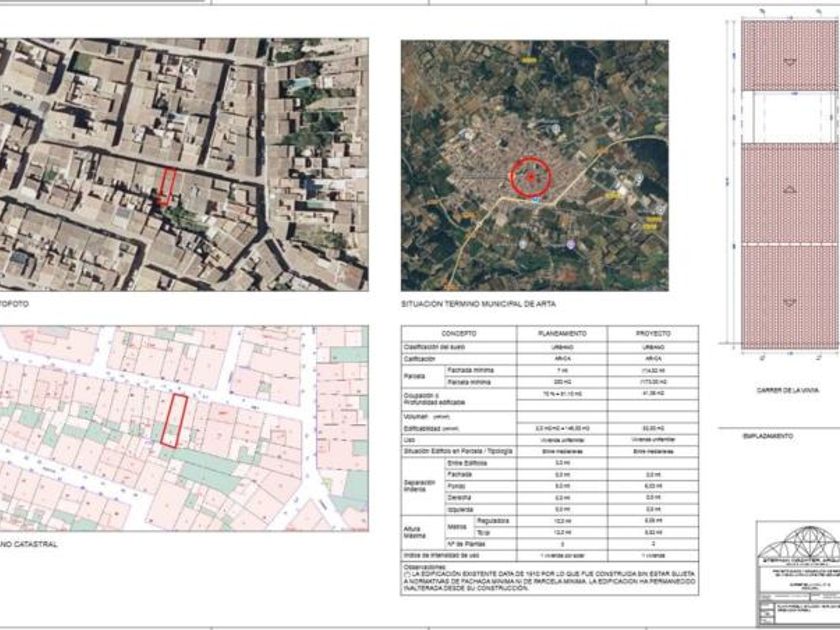Click the red plot outline on cadastral plan

tap(174, 421)
